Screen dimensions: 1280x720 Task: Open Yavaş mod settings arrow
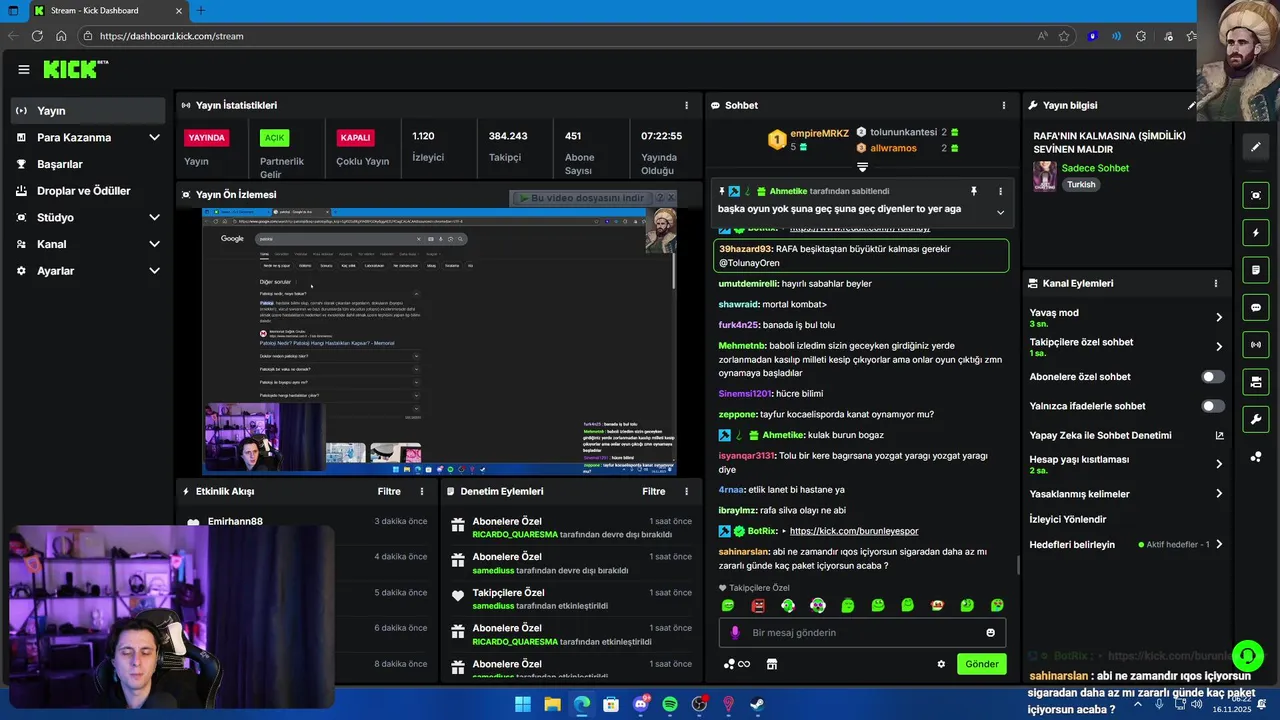[x=1219, y=317]
